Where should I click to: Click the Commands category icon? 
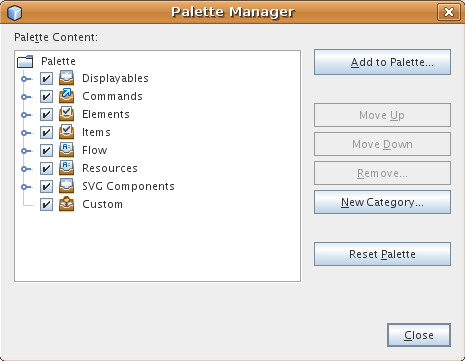tap(67, 96)
